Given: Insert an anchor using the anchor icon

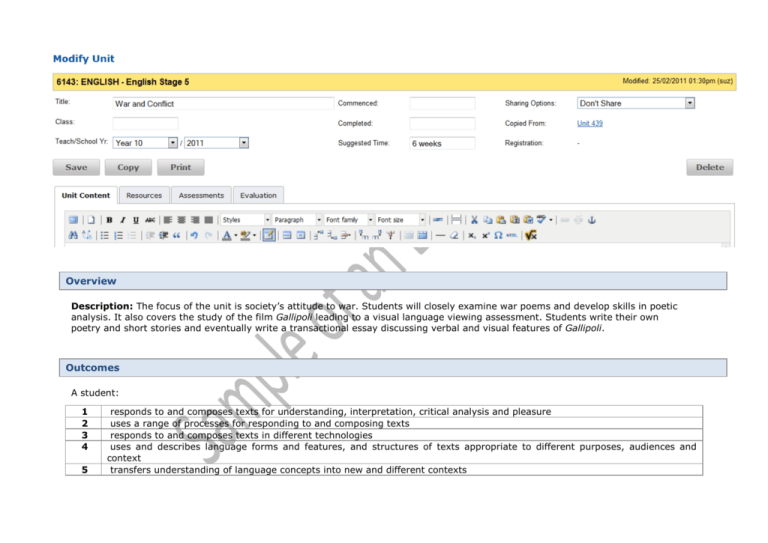Looking at the screenshot, I should point(590,219).
